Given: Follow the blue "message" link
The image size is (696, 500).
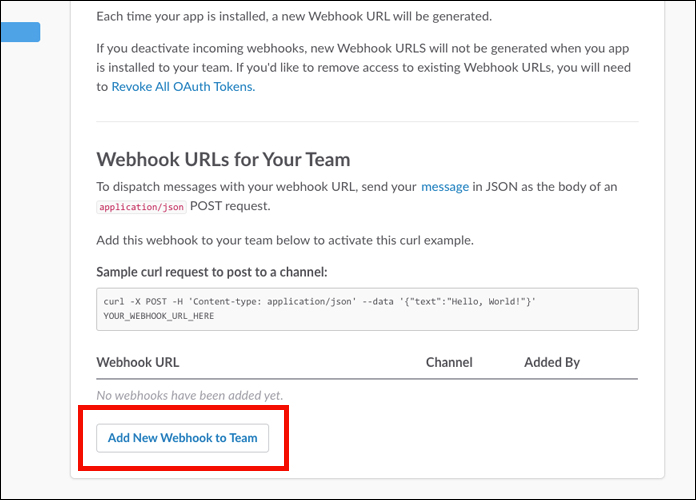Looking at the screenshot, I should point(444,186).
